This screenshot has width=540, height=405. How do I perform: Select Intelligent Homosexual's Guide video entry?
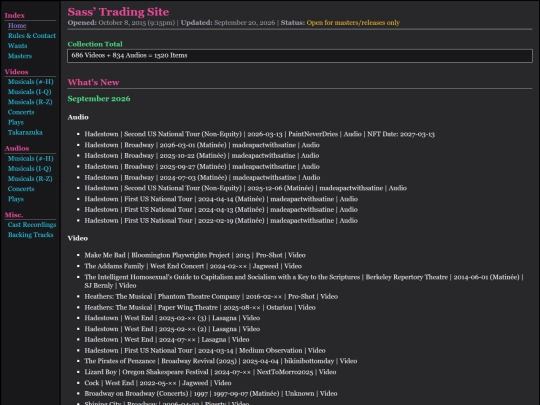(x=304, y=281)
